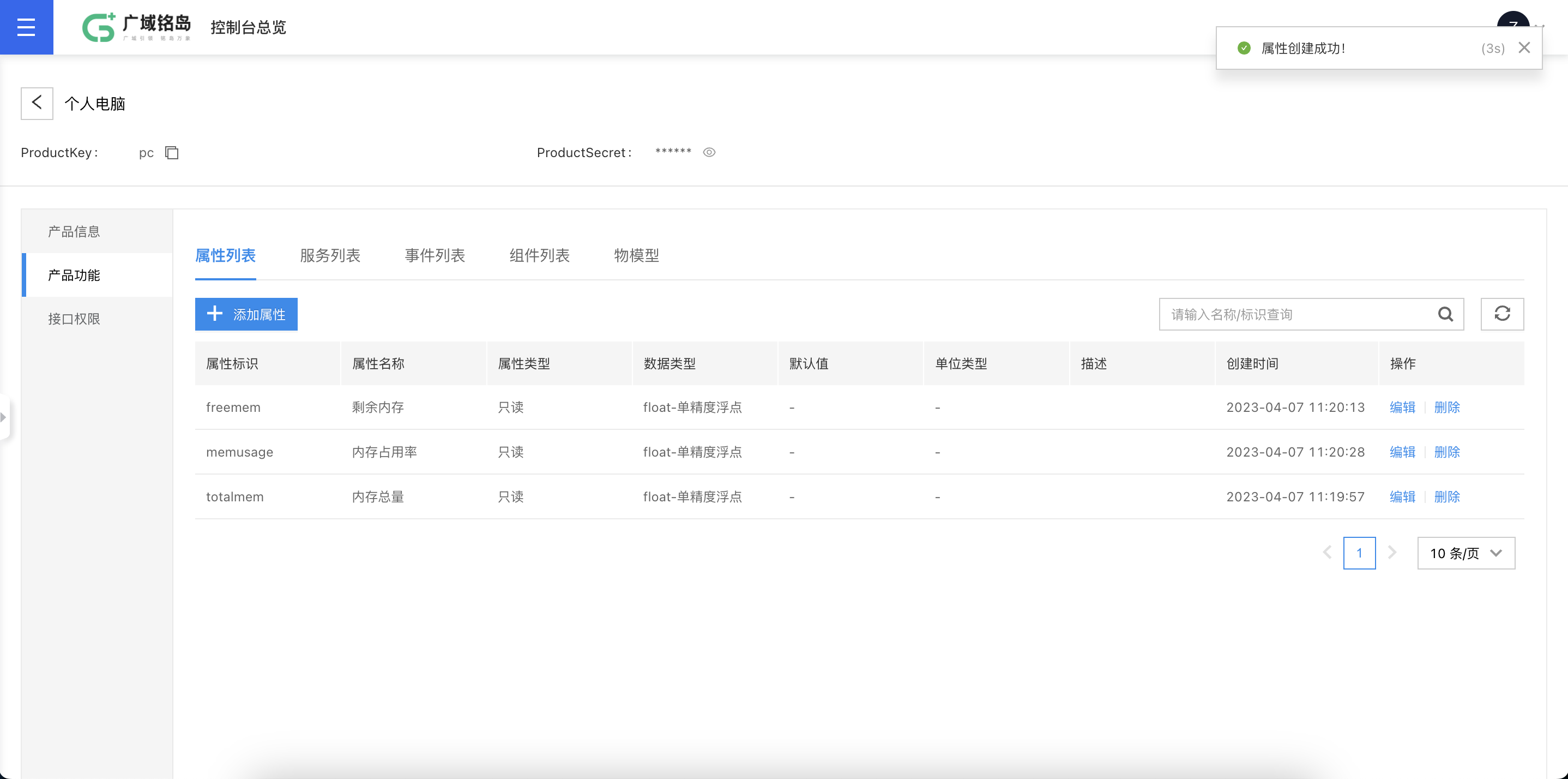Open 产品信息 in the sidebar
The width and height of the screenshot is (1568, 779).
coord(98,231)
